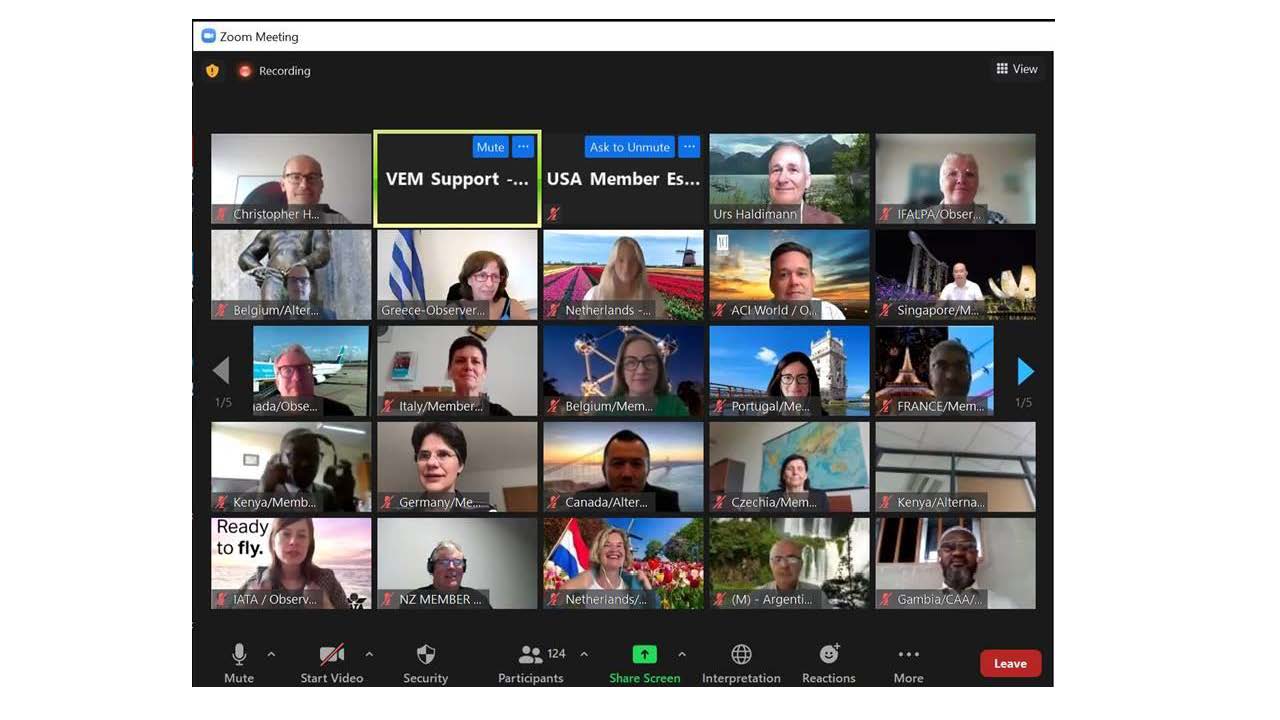Turn on camera with Start Video
Viewport: 1280px width, 720px height.
[x=332, y=655]
